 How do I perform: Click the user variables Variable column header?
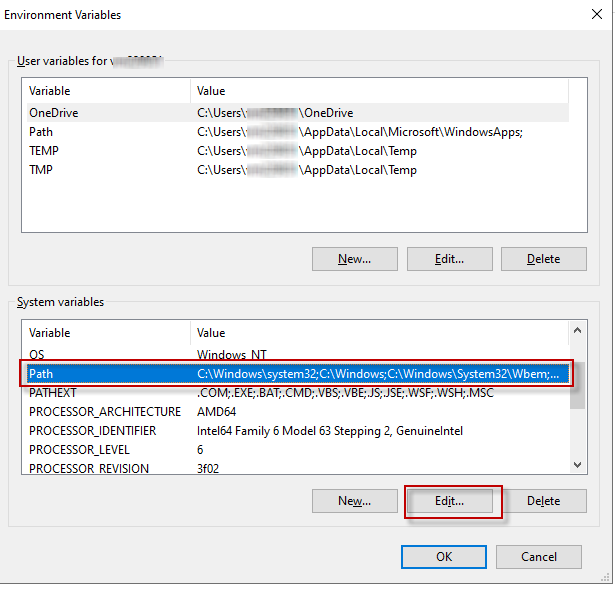pyautogui.click(x=107, y=91)
